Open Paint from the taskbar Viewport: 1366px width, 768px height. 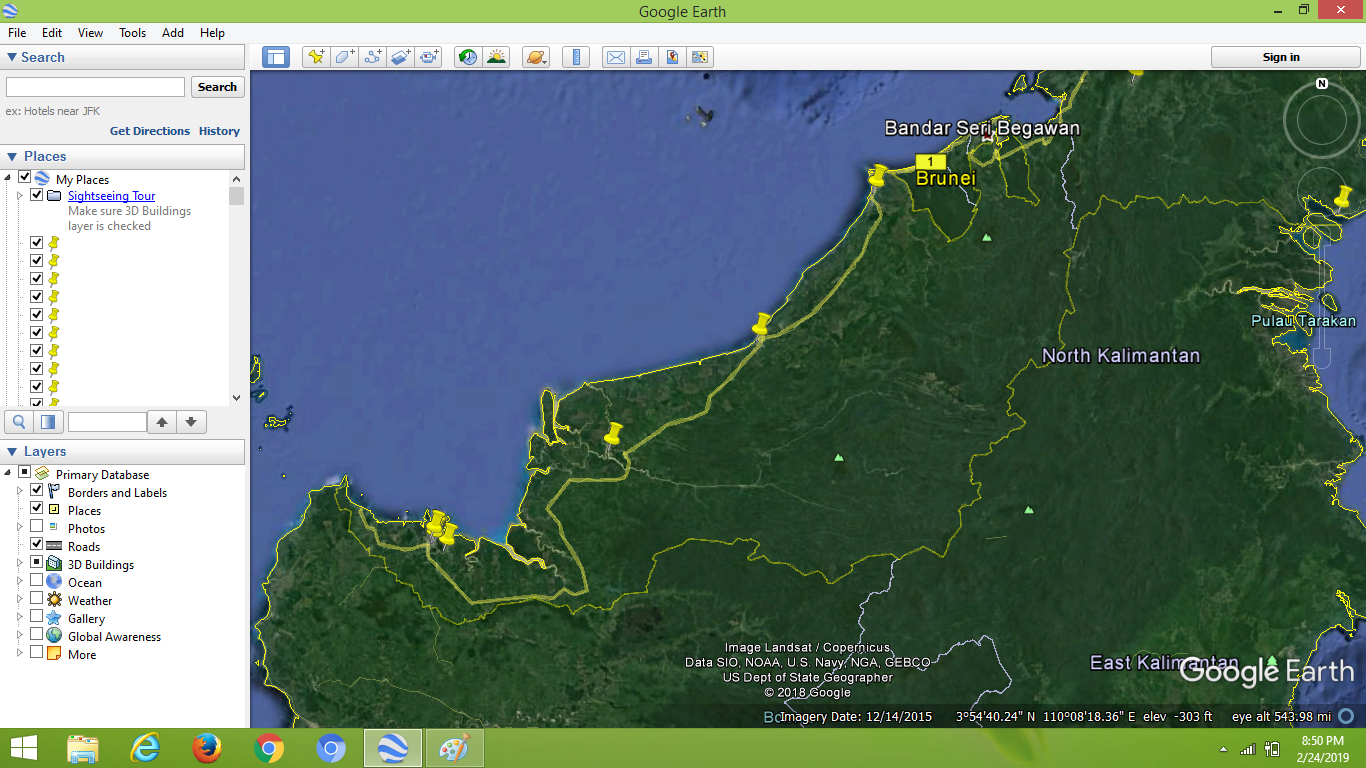pyautogui.click(x=455, y=747)
